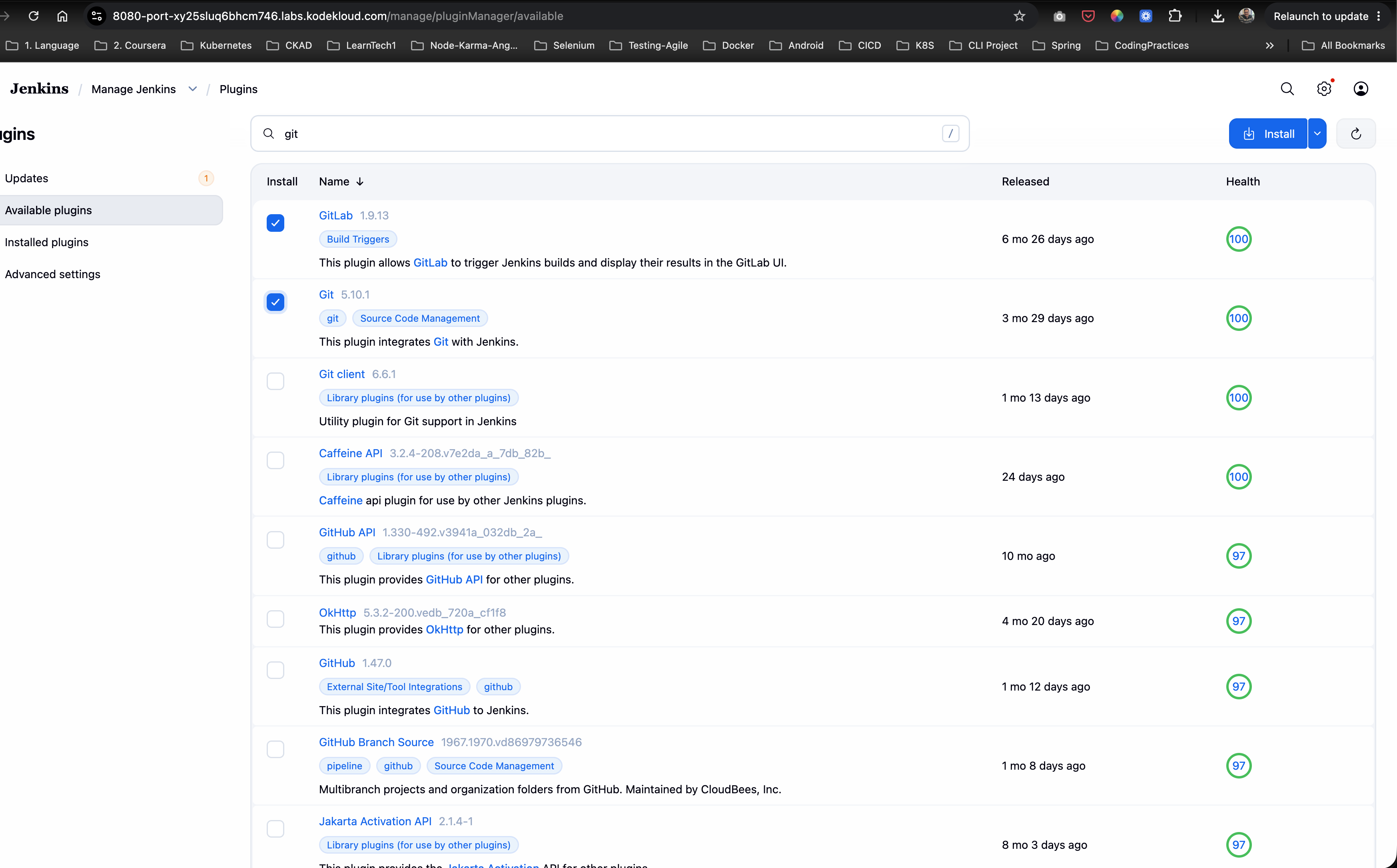Uncheck the GitLab plugin checkbox
The width and height of the screenshot is (1397, 868).
[x=275, y=223]
